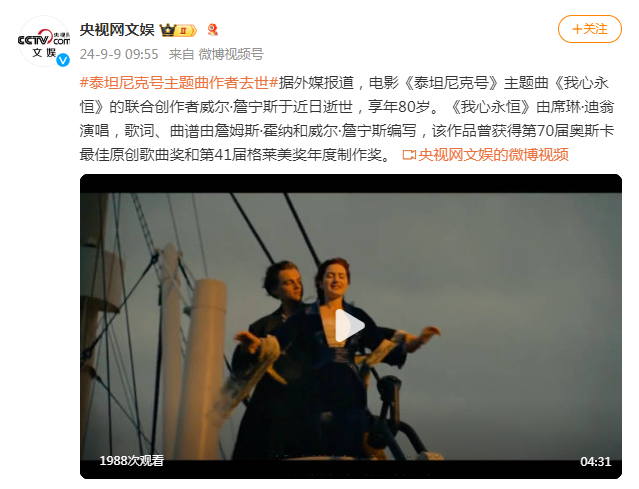Click the Roman numeral II level tag
Image resolution: width=639 pixels, height=489 pixels.
[185, 31]
